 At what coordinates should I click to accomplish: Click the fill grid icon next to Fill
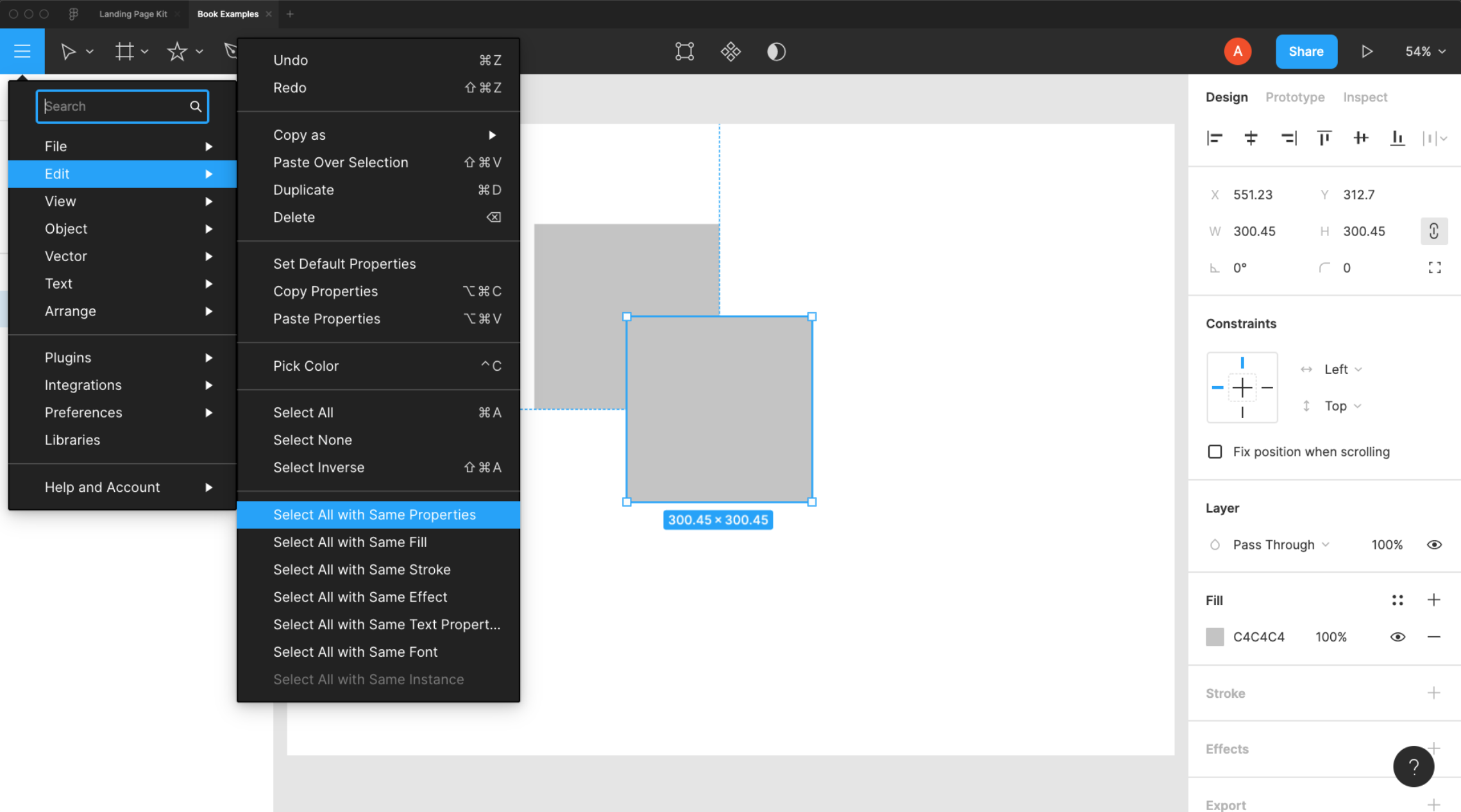pos(1398,600)
